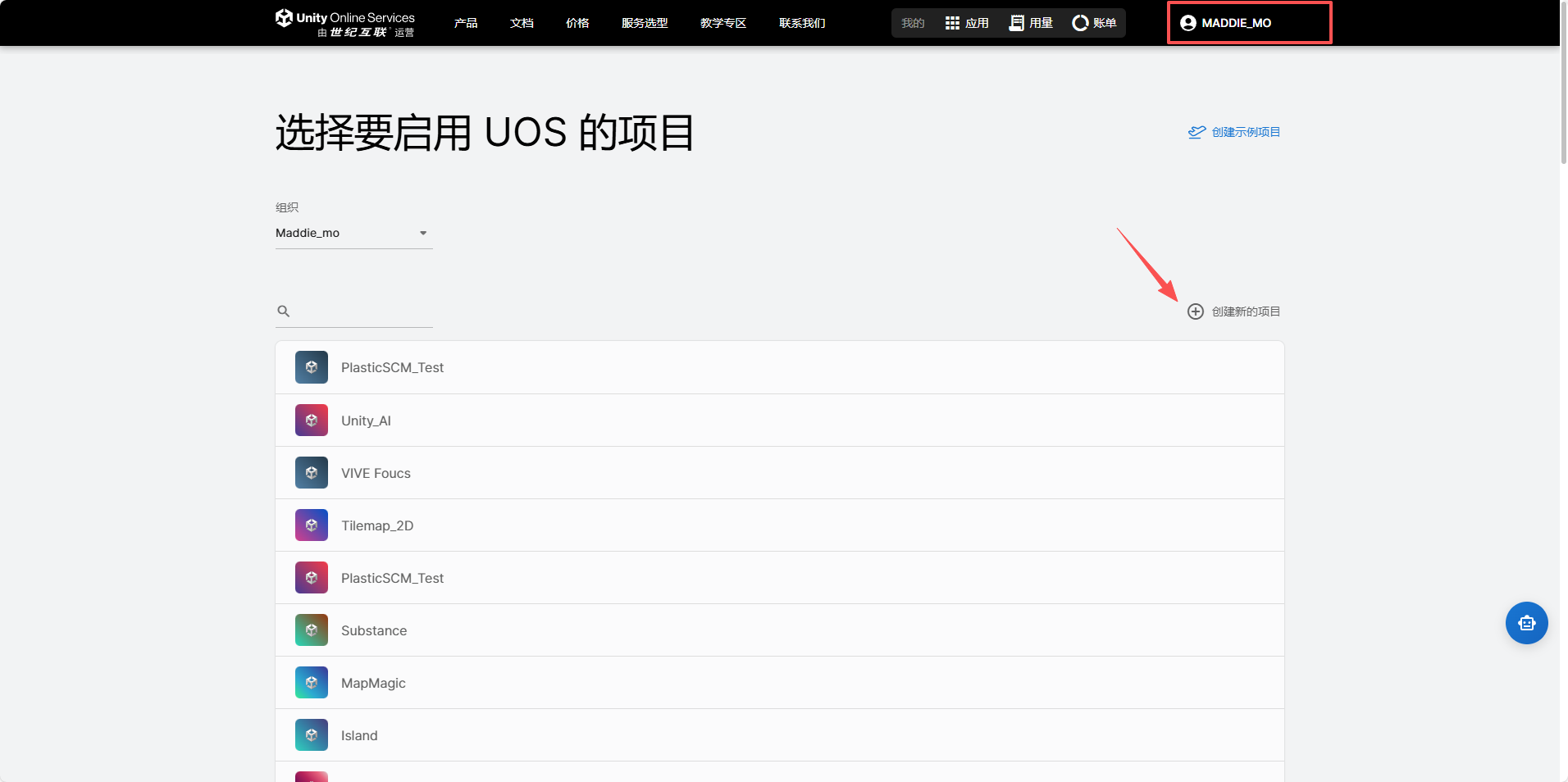Click the Island project icon
1568x782 pixels.
pyautogui.click(x=312, y=734)
